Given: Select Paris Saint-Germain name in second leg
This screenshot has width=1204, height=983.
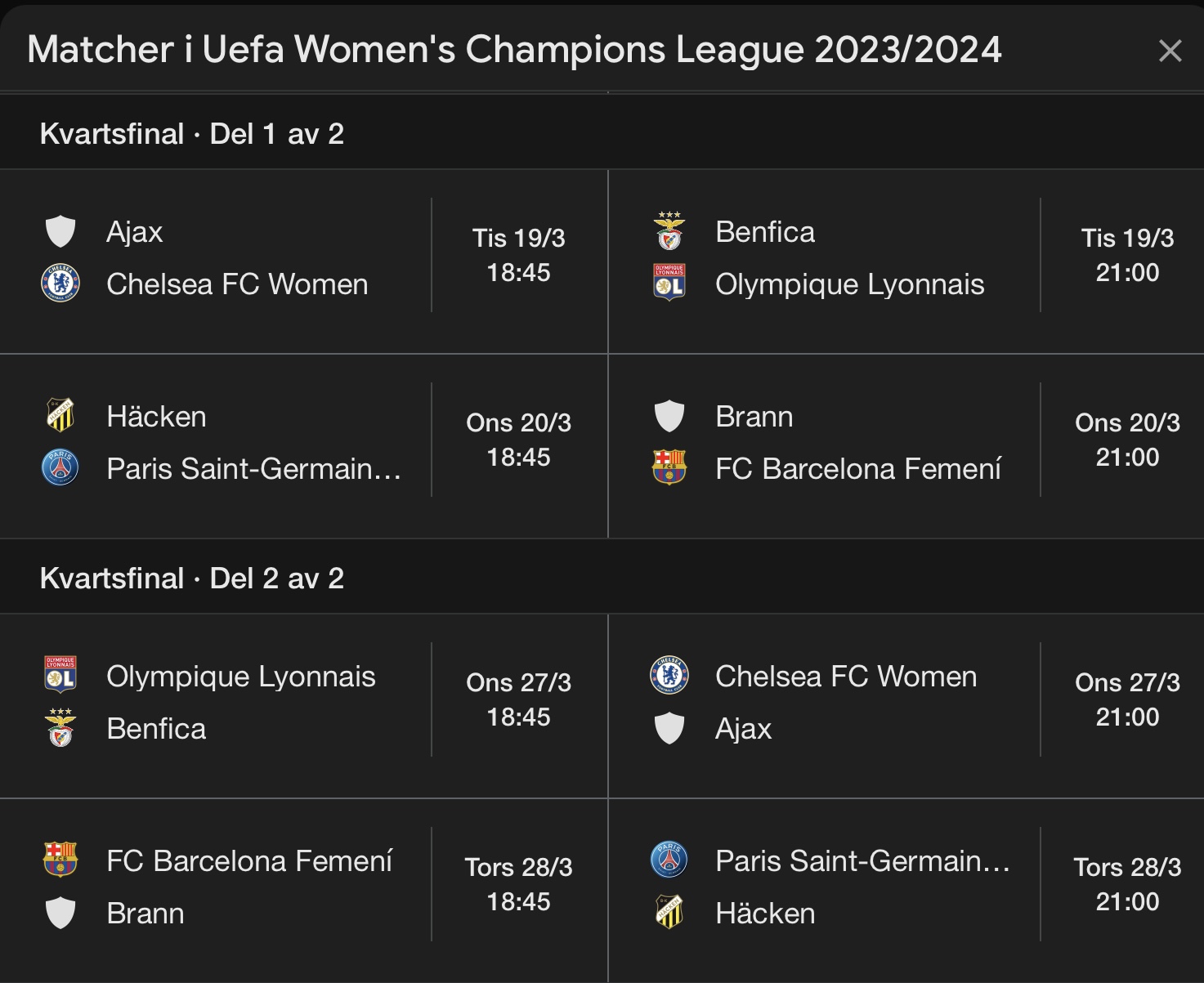Looking at the screenshot, I should (862, 861).
